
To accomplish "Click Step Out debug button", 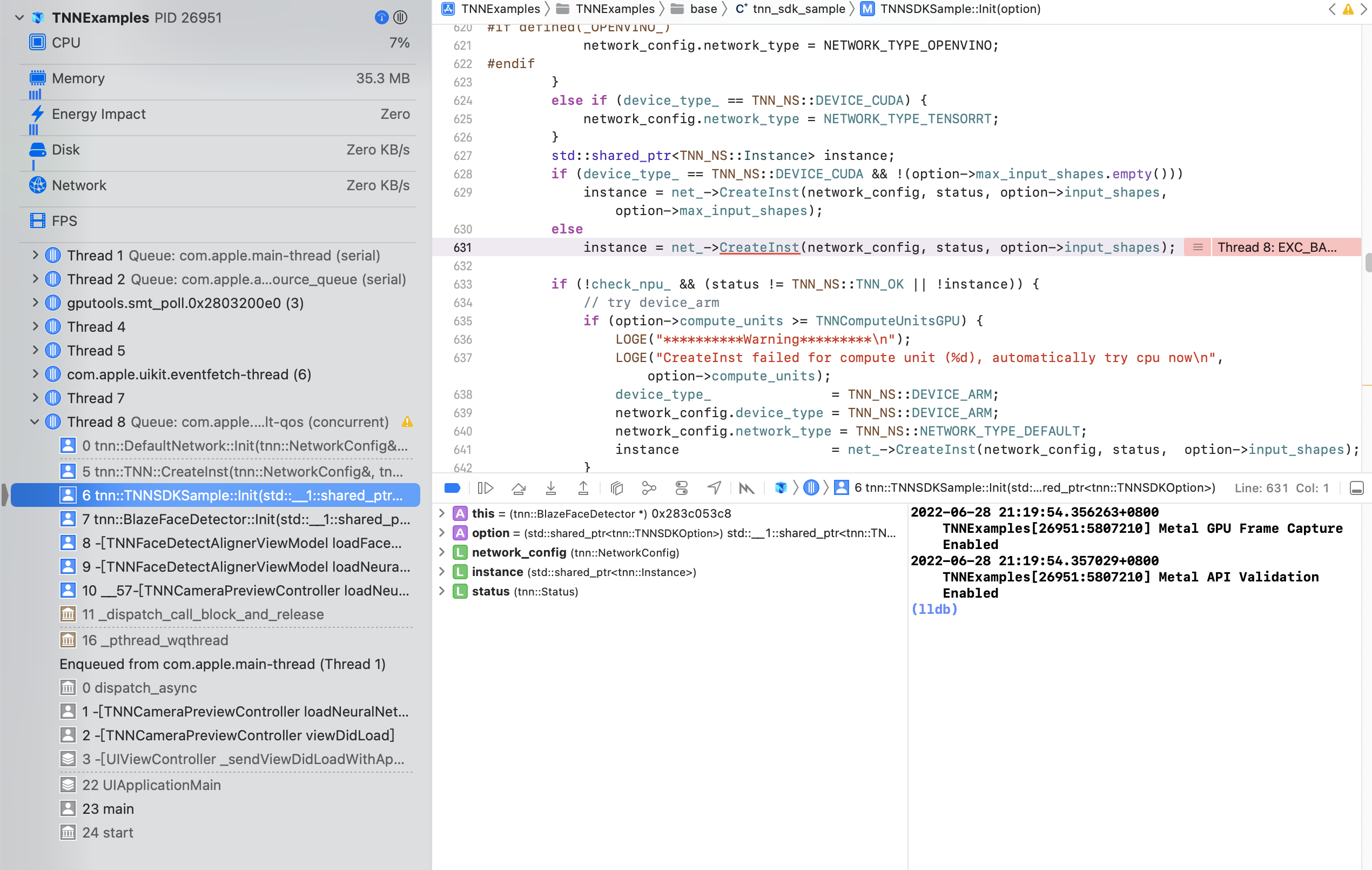I will click(x=583, y=488).
